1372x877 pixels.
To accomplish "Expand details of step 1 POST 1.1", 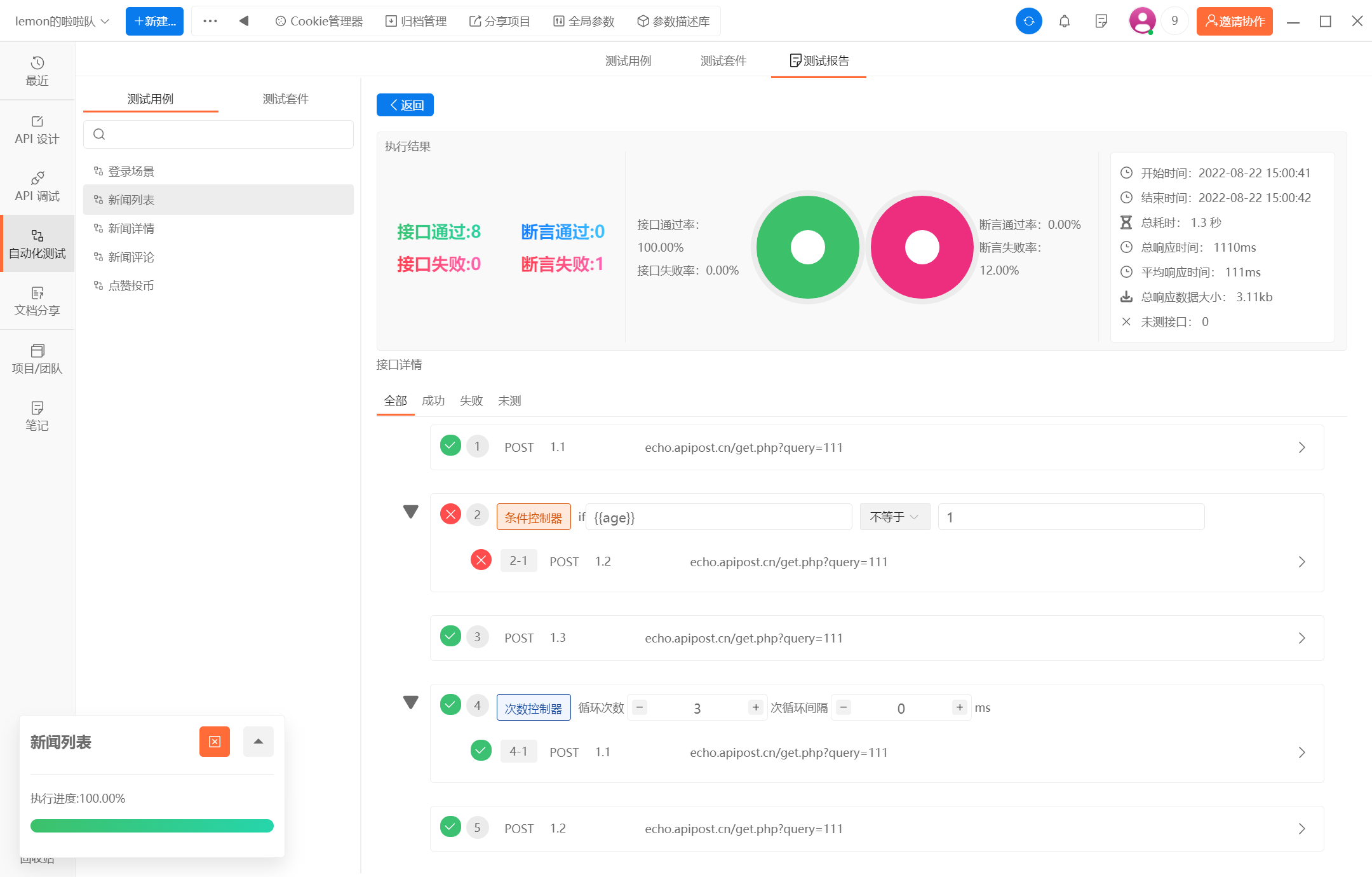I will point(1301,447).
